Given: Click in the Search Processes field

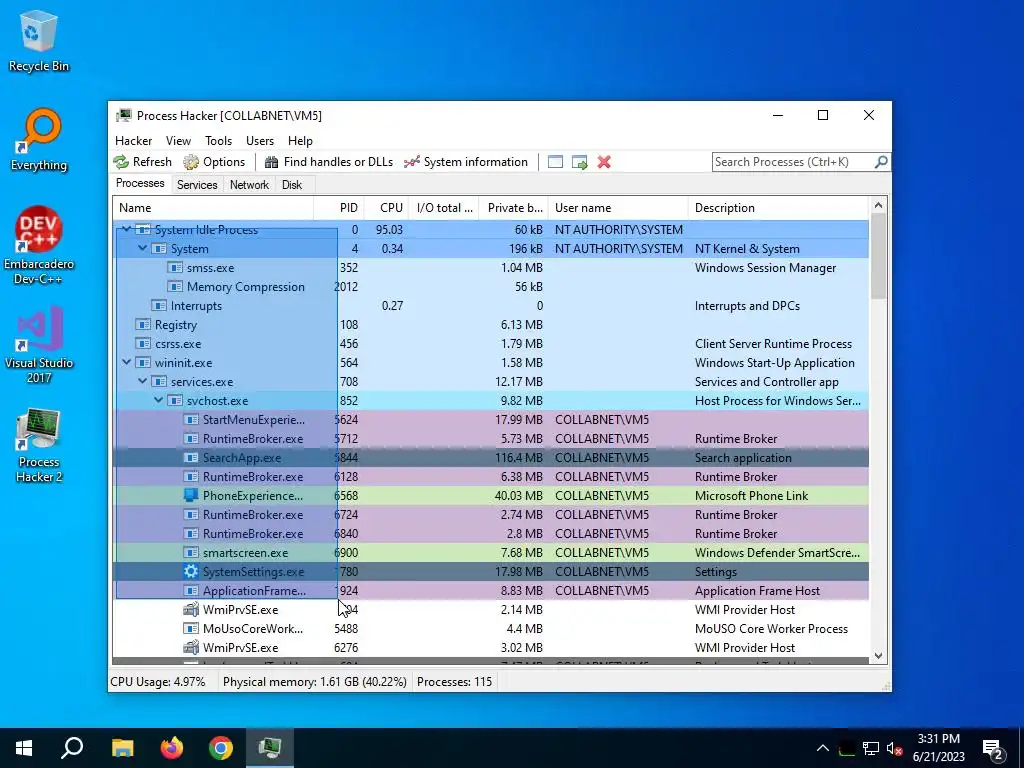Looking at the screenshot, I should click(792, 161).
